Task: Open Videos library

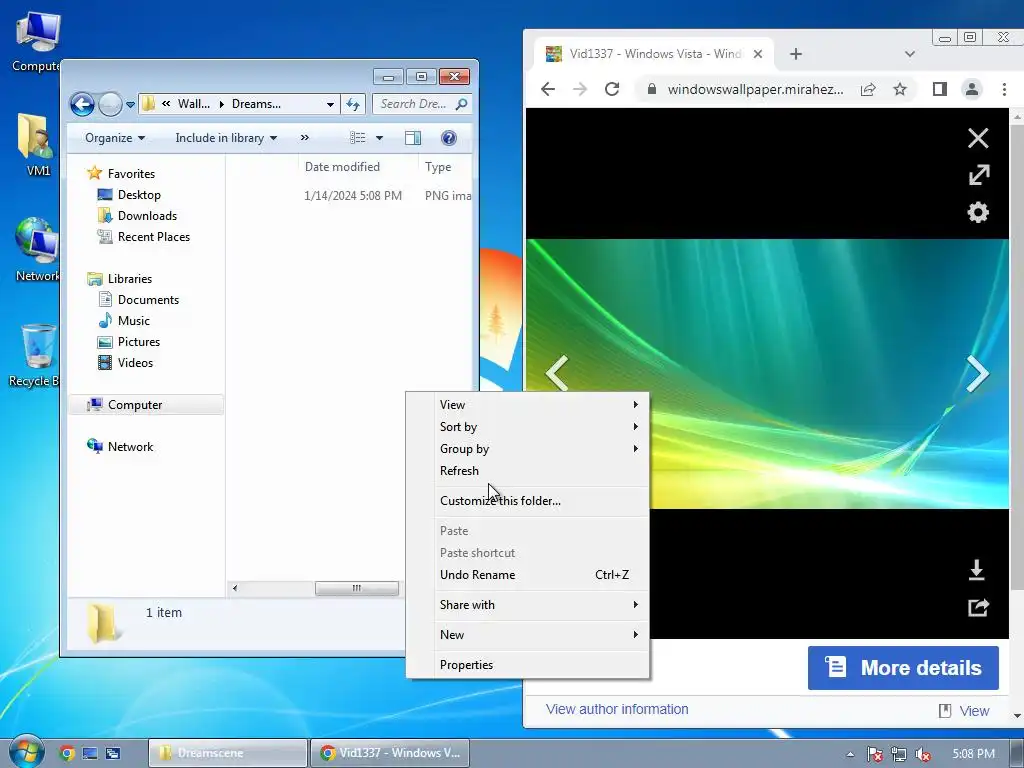Action: (x=135, y=362)
